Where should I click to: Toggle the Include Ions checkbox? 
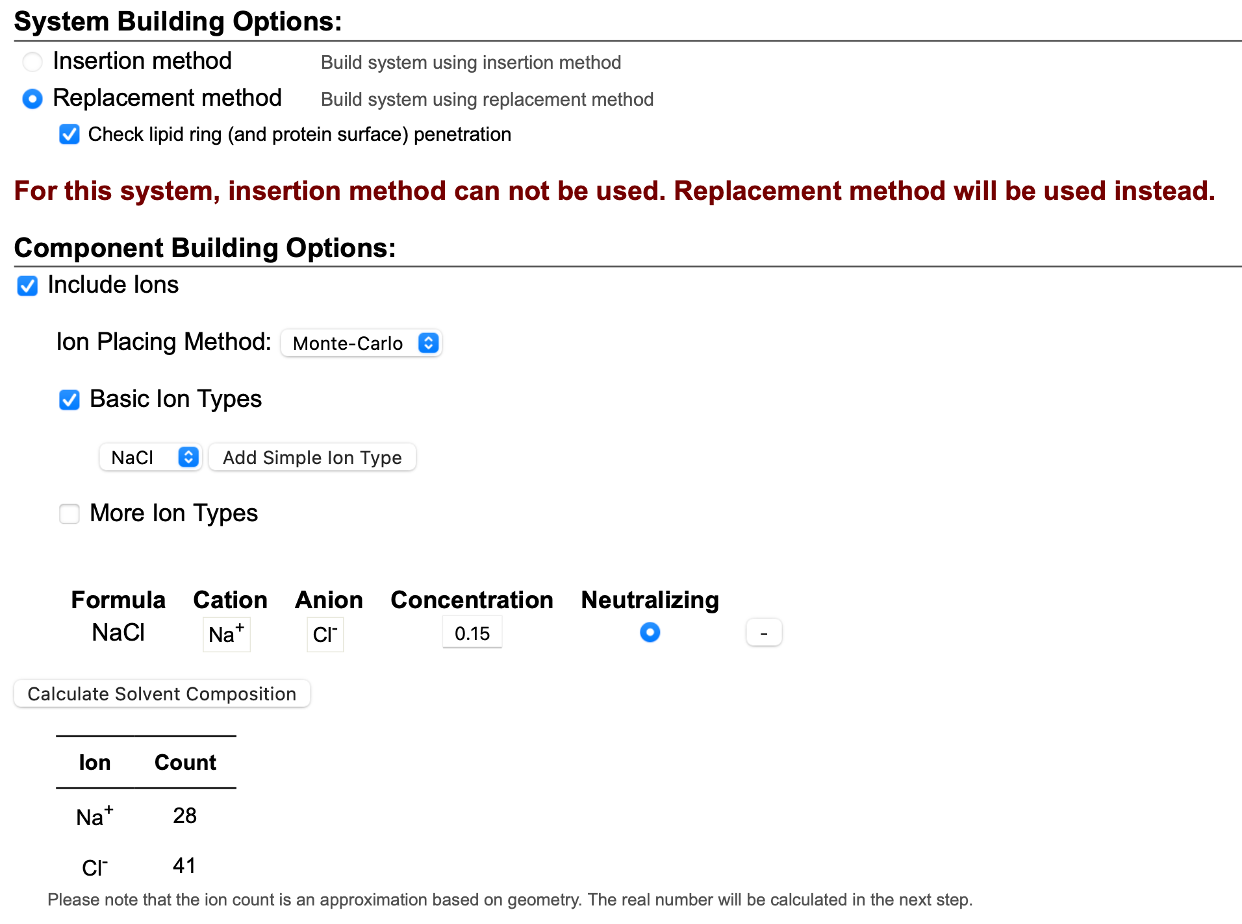(x=28, y=286)
